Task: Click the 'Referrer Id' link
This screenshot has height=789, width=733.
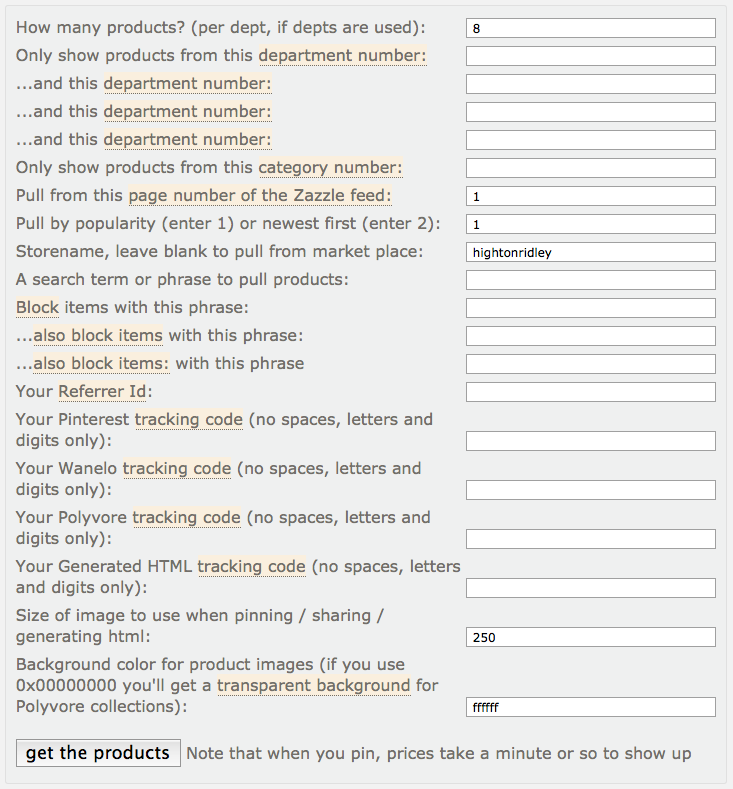Action: (x=102, y=391)
